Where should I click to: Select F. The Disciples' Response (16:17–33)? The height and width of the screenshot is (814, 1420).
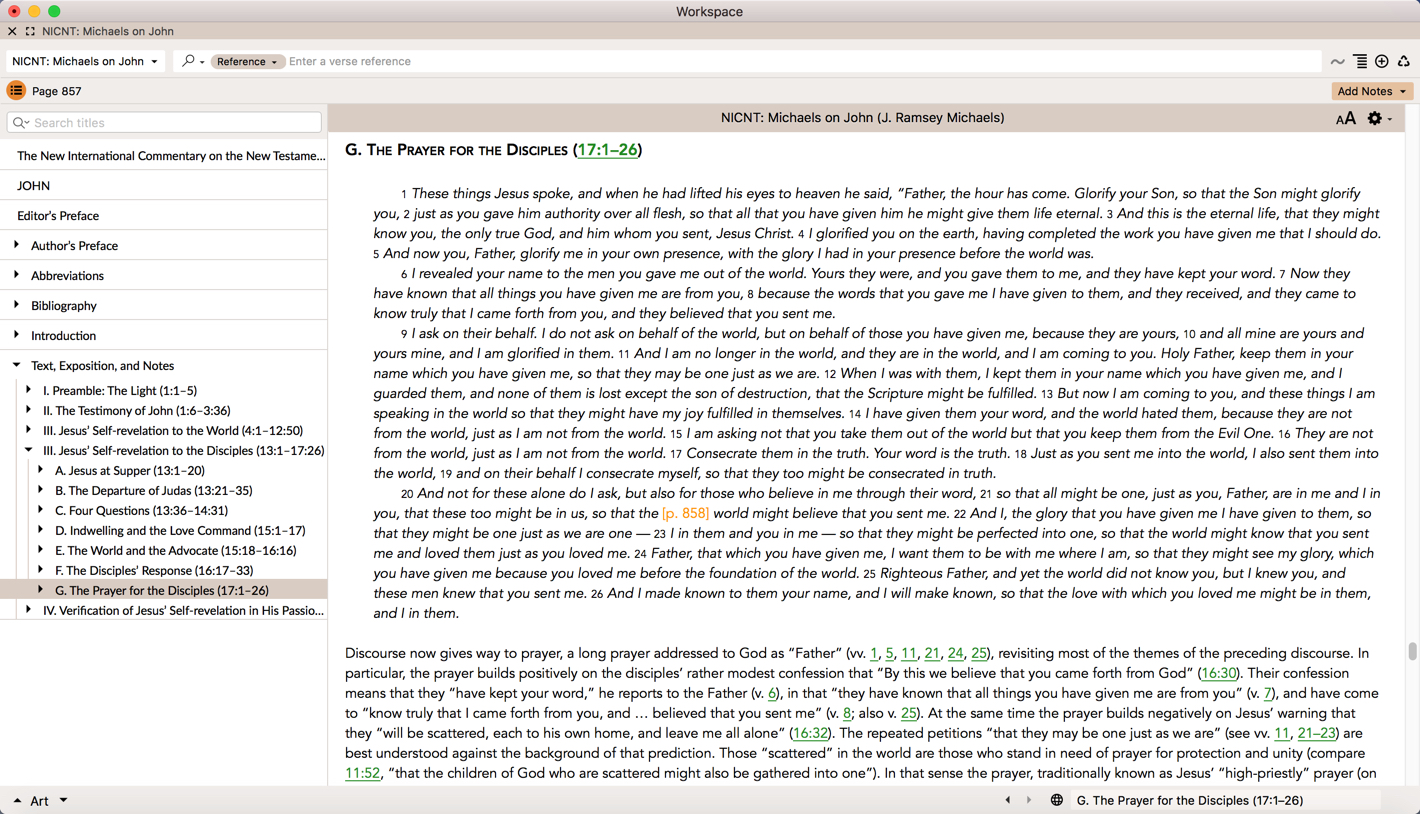pyautogui.click(x=154, y=570)
